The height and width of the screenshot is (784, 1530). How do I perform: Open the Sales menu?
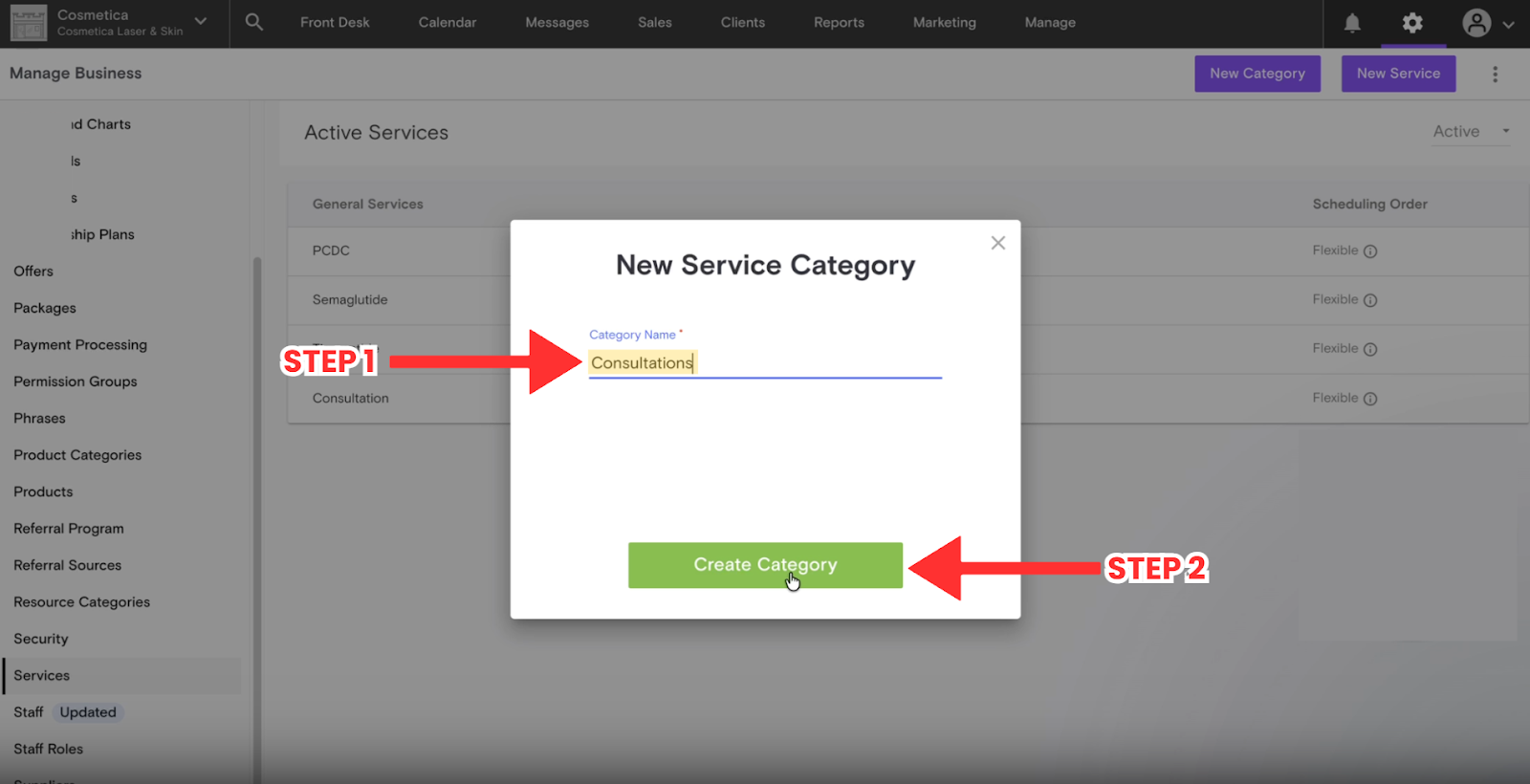[655, 22]
